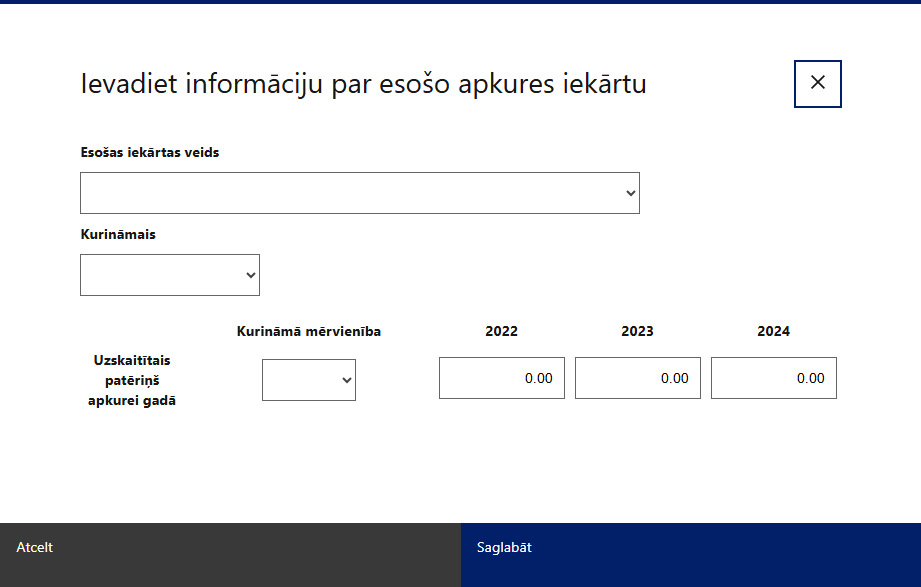
Task: Click the 2023 consumption value field
Action: (638, 378)
